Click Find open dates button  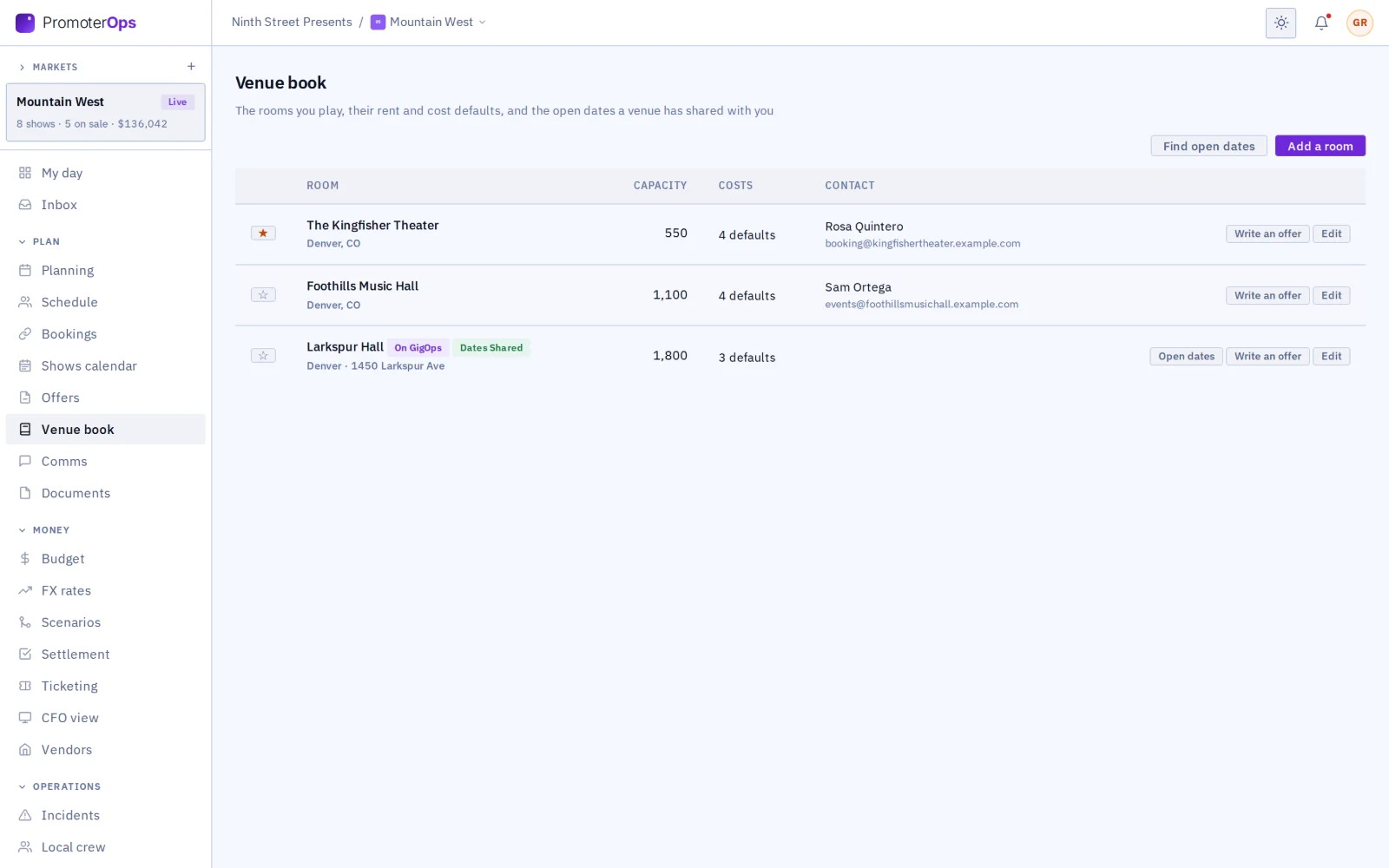(1208, 146)
